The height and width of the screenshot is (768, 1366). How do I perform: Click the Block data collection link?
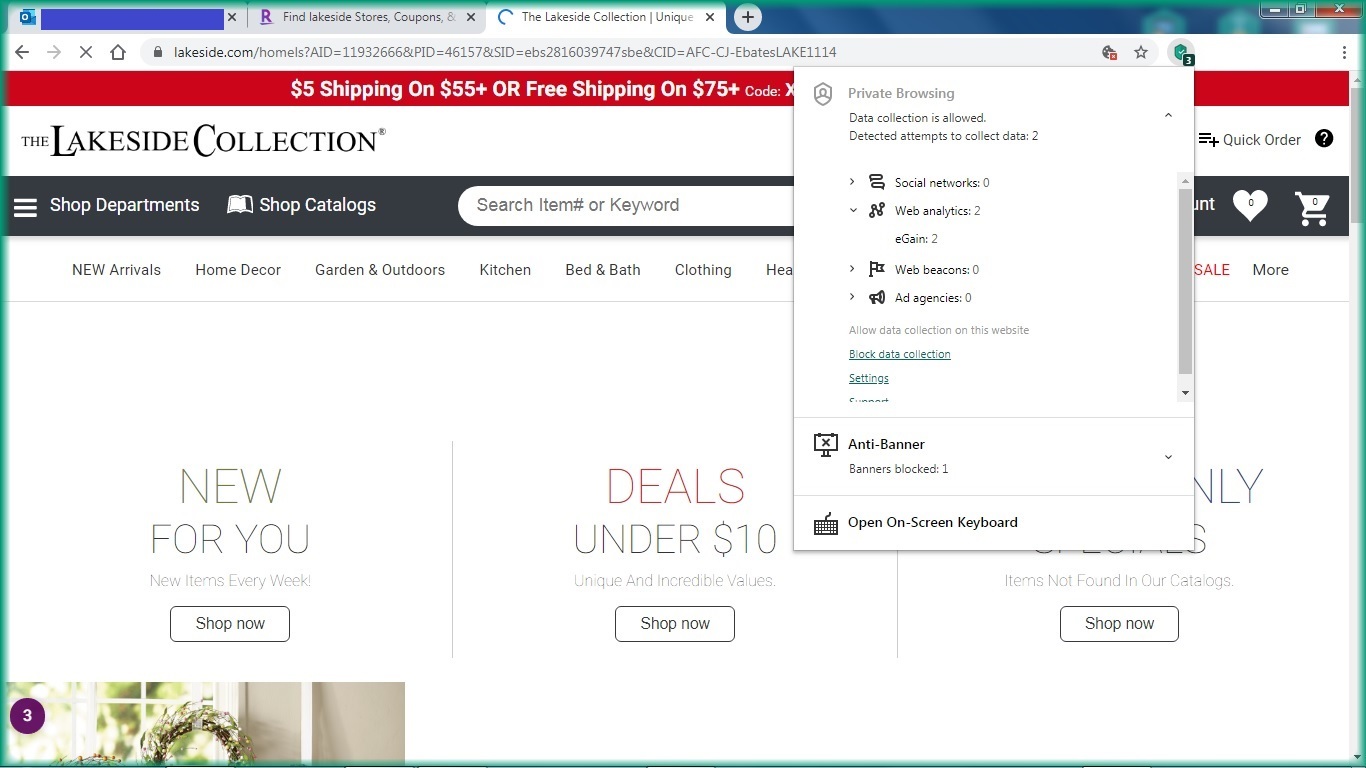point(900,354)
